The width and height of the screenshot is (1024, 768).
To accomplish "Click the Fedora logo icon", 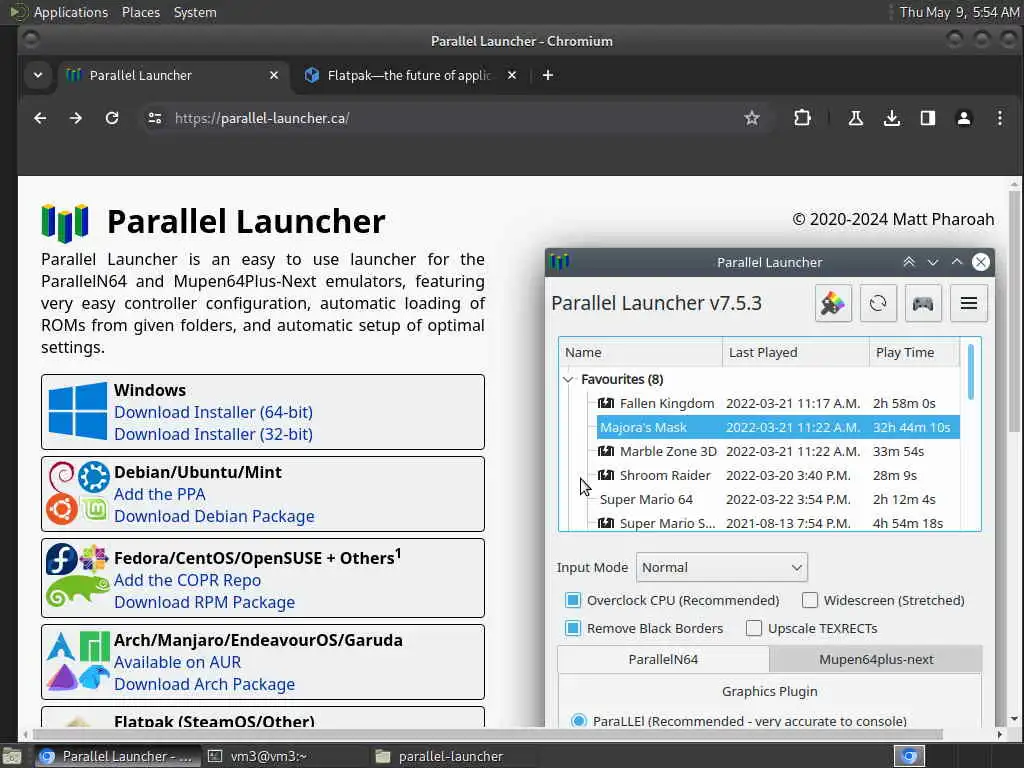I will pos(61,559).
